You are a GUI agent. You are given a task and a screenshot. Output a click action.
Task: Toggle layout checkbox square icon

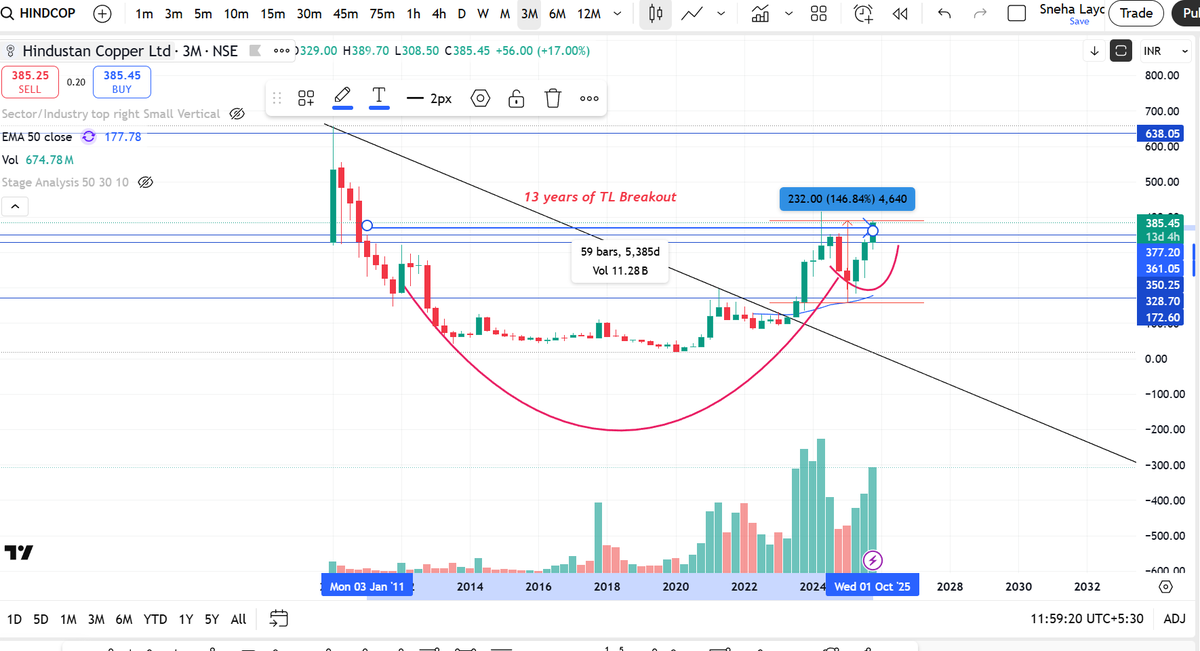tap(1017, 14)
